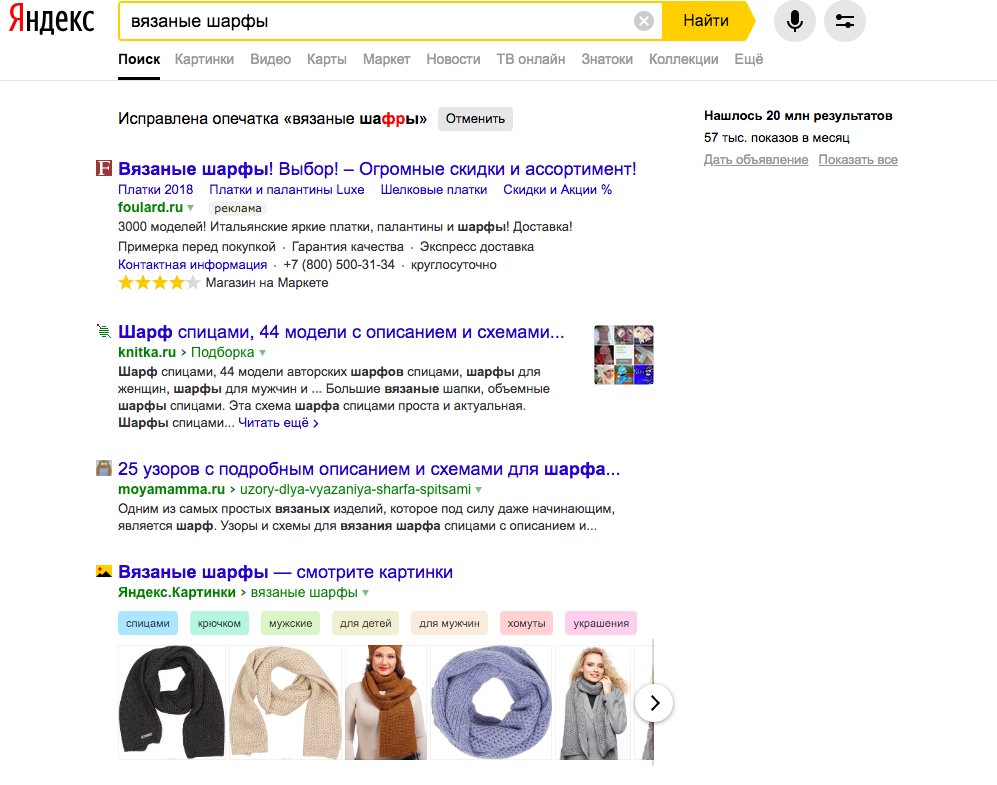Open the 25 узоров с подробным описанием result
The width and height of the screenshot is (997, 785).
[x=369, y=469]
